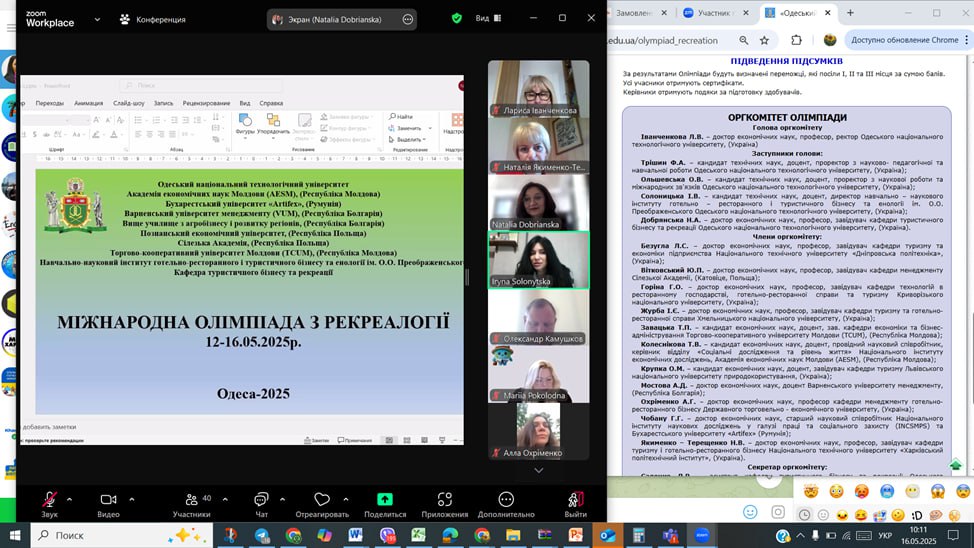
Task: Bookmark this page with the star icon
Action: [x=764, y=40]
